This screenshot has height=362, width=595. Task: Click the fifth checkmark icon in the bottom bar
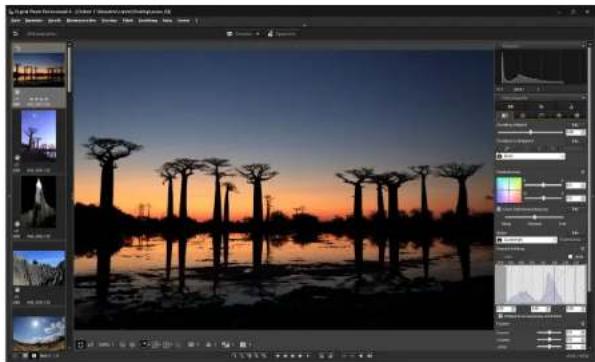tap(264, 356)
